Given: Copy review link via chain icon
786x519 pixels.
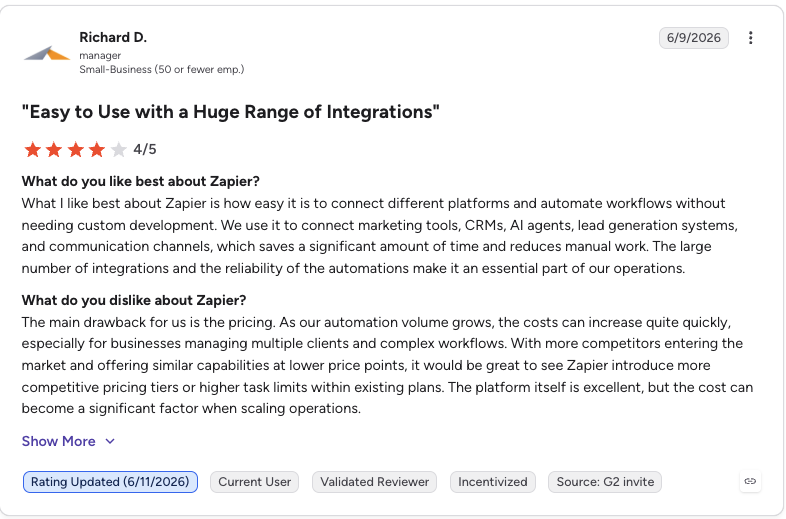Looking at the screenshot, I should [x=750, y=481].
